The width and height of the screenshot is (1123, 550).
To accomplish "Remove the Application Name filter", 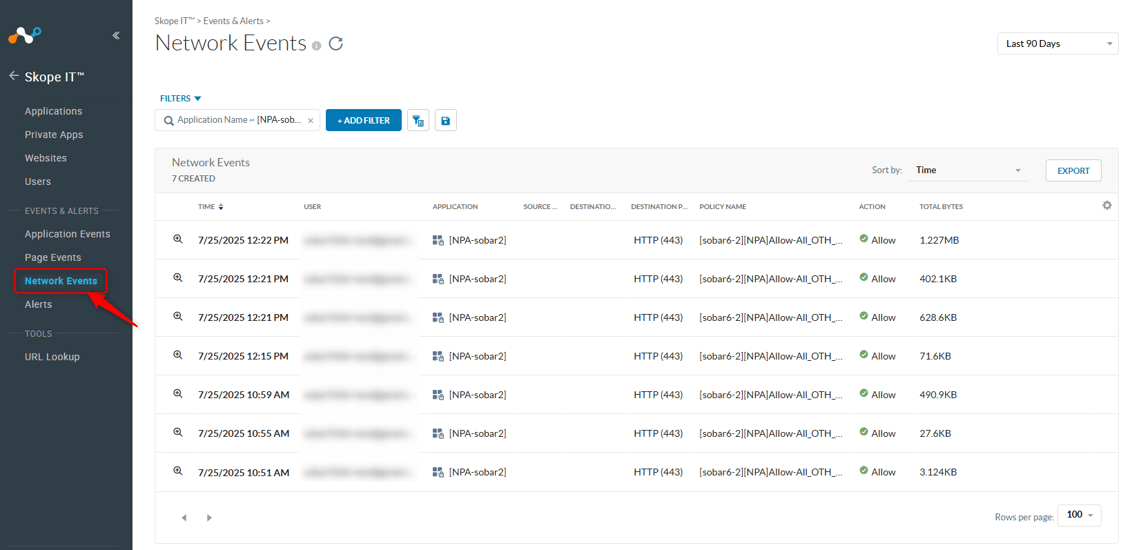I will tap(310, 121).
